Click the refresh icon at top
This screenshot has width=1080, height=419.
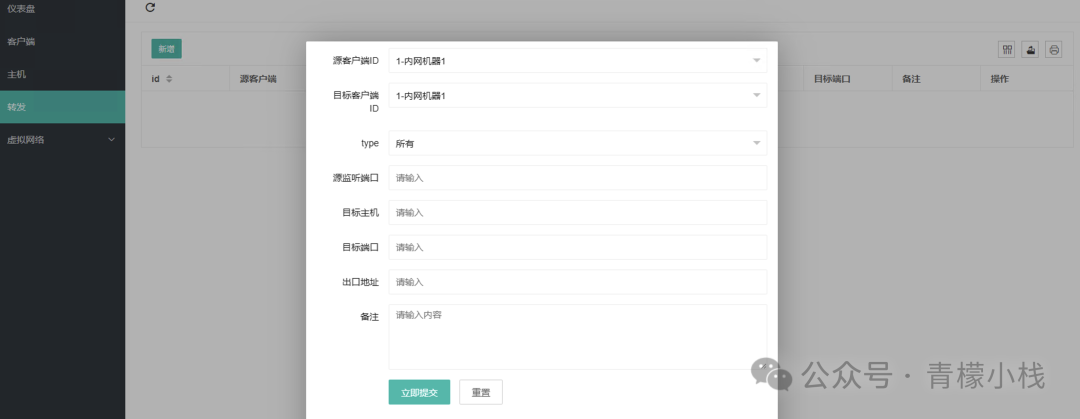tap(150, 8)
